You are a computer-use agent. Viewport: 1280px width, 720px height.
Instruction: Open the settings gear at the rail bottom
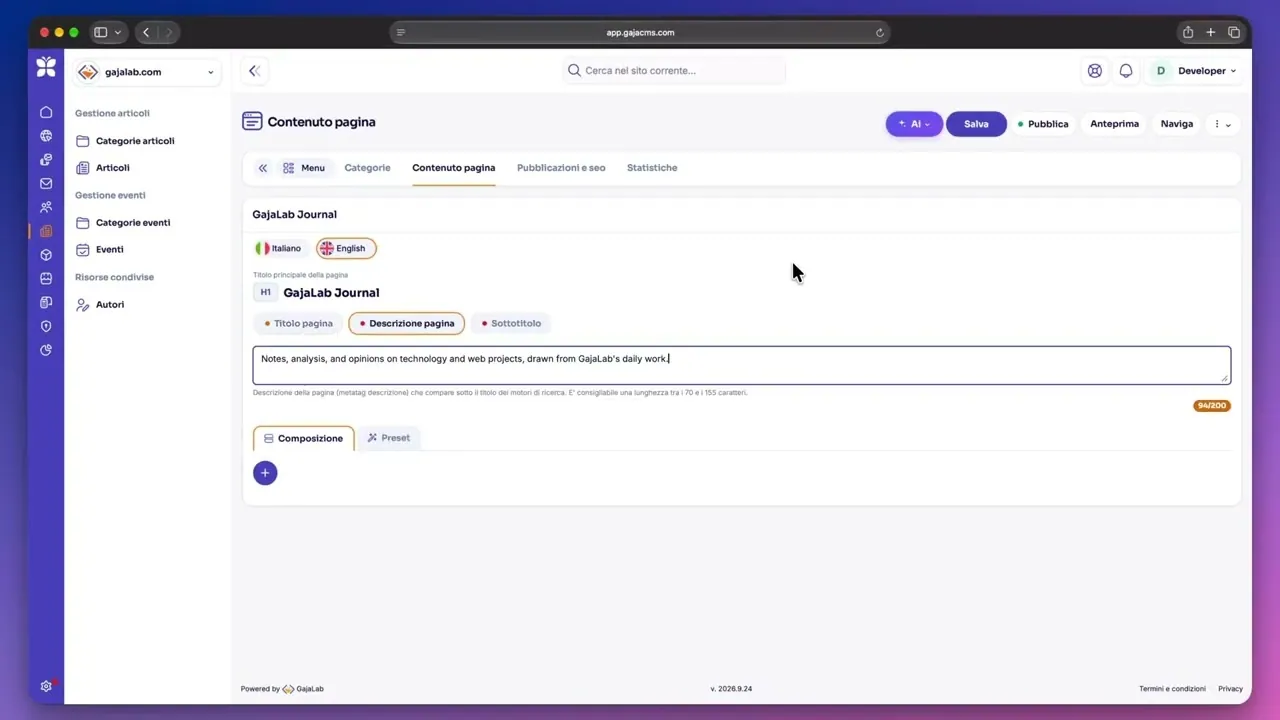pyautogui.click(x=46, y=686)
